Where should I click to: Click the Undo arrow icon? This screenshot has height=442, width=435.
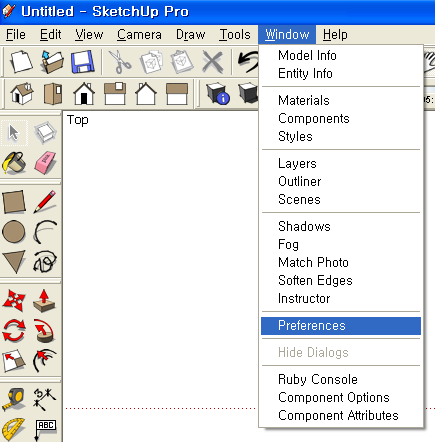[x=248, y=62]
